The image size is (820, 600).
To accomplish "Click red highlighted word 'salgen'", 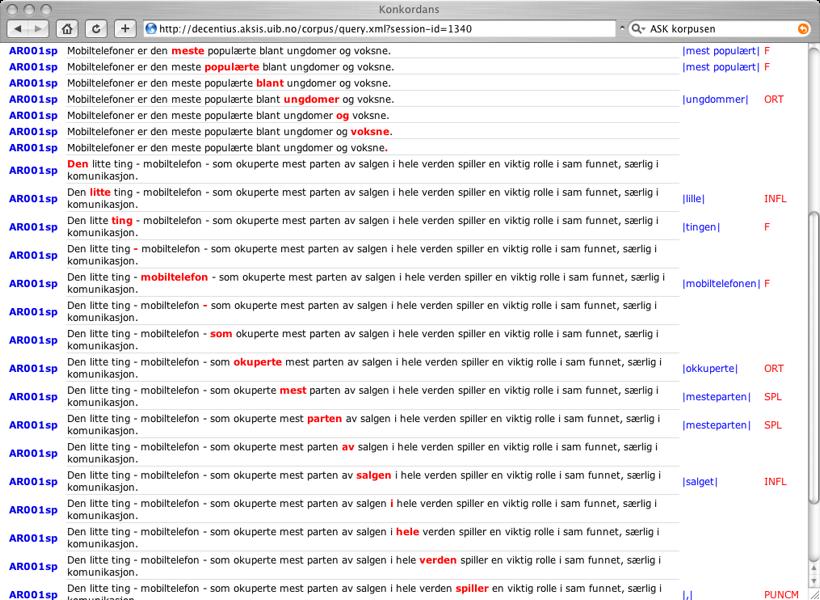I will [x=373, y=475].
